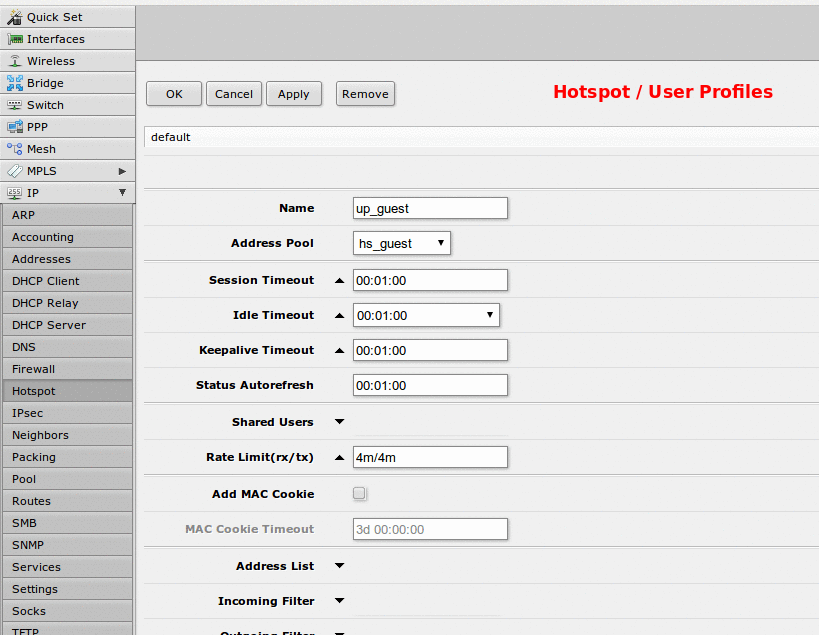The width and height of the screenshot is (819, 635).
Task: Collapse Rate Limit field with its arrow
Action: [340, 457]
